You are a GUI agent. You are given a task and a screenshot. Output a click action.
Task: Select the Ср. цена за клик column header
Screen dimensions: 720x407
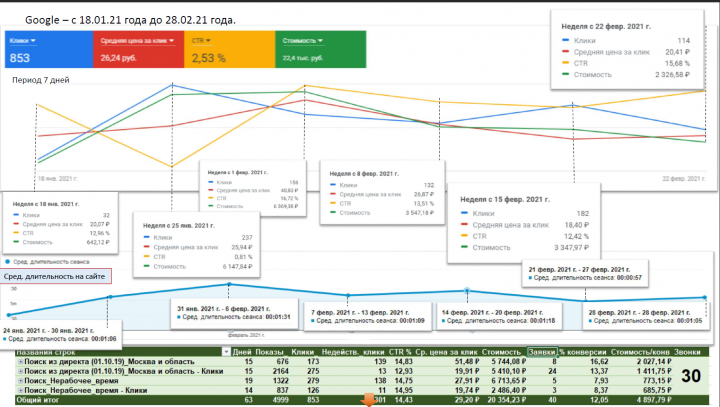[446, 352]
